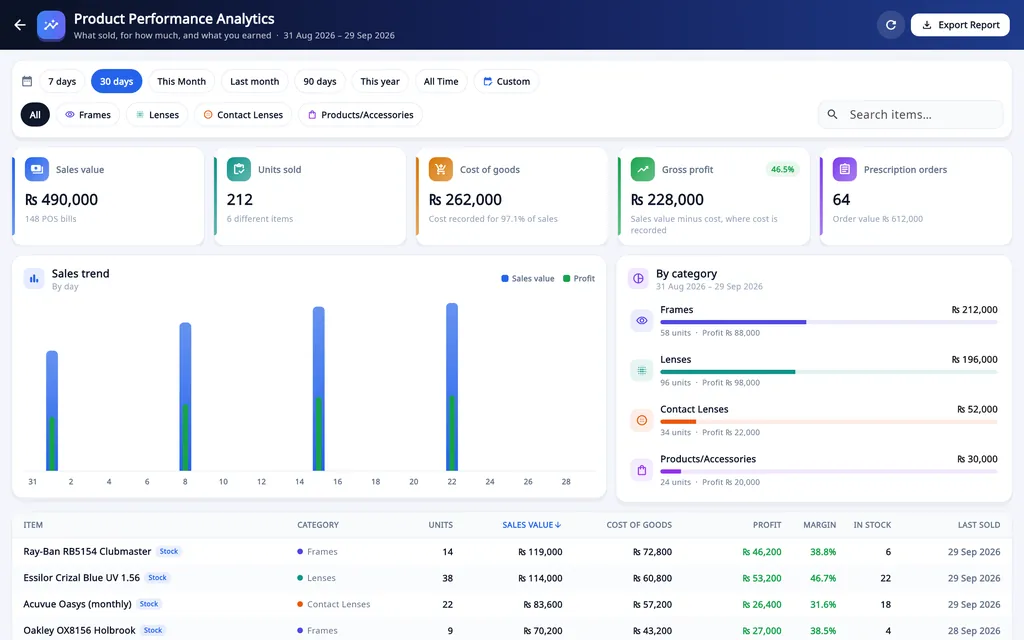The image size is (1024, 640).
Task: Click the 46.5% gross margin badge
Action: click(x=782, y=169)
